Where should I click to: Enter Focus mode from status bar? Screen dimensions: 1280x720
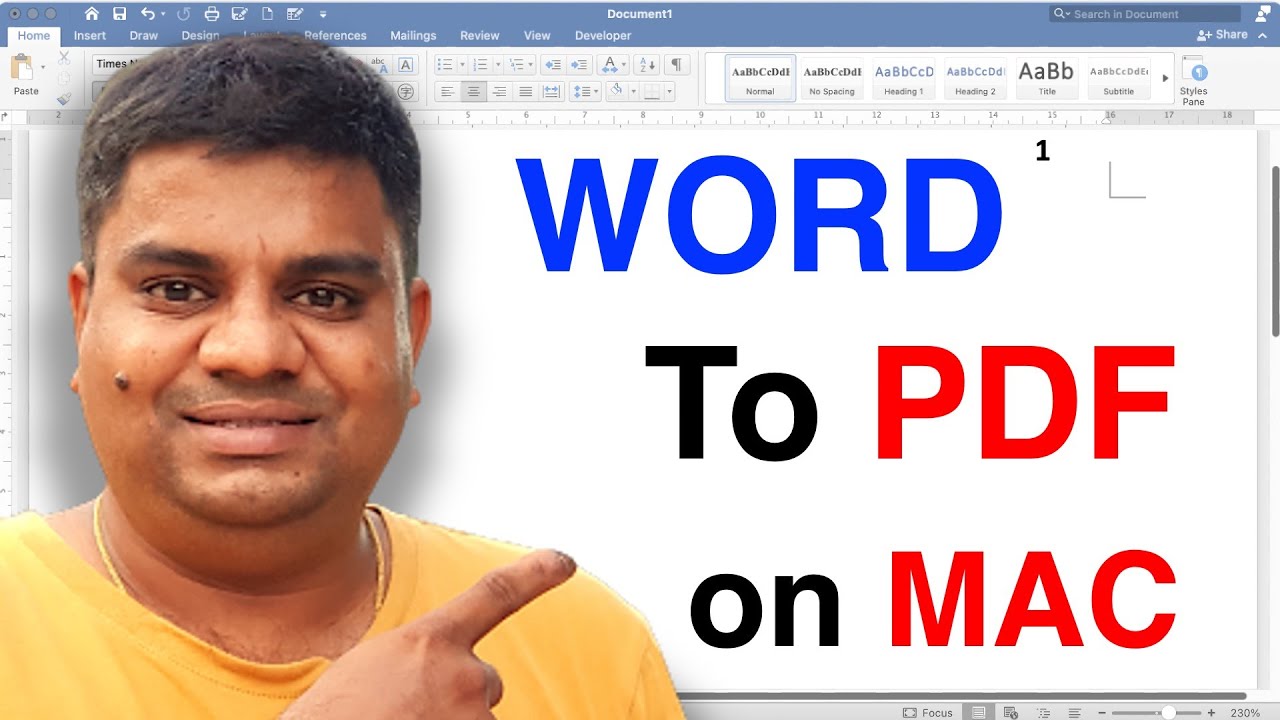[x=928, y=713]
